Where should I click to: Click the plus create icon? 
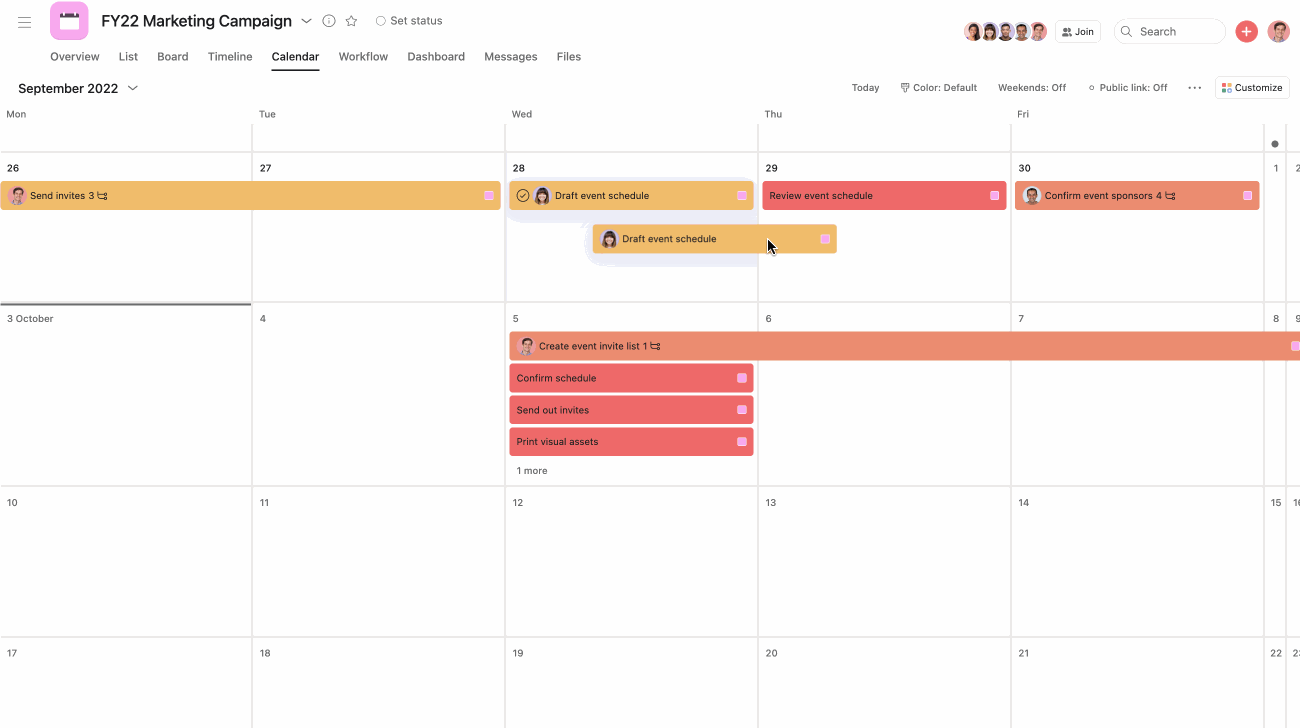point(1246,31)
